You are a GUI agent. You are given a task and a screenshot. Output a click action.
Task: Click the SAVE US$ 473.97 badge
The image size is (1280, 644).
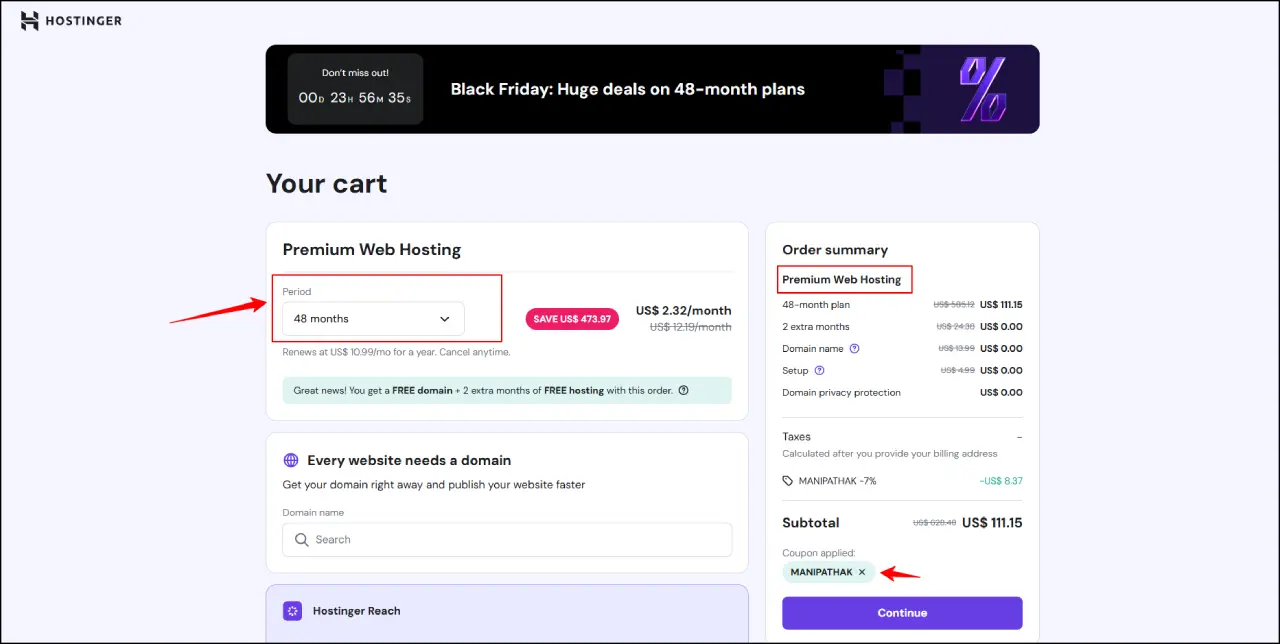point(571,318)
